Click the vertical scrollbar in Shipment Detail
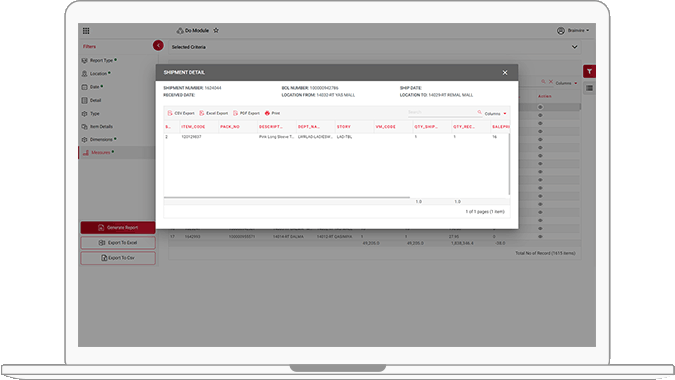Image resolution: width=675 pixels, height=380 pixels. [x=509, y=164]
